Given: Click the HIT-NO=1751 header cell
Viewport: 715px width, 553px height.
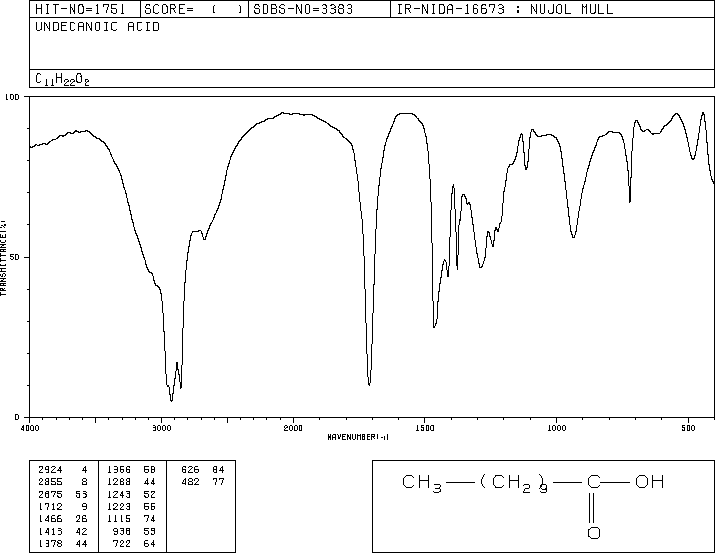Looking at the screenshot, I should pos(85,9).
